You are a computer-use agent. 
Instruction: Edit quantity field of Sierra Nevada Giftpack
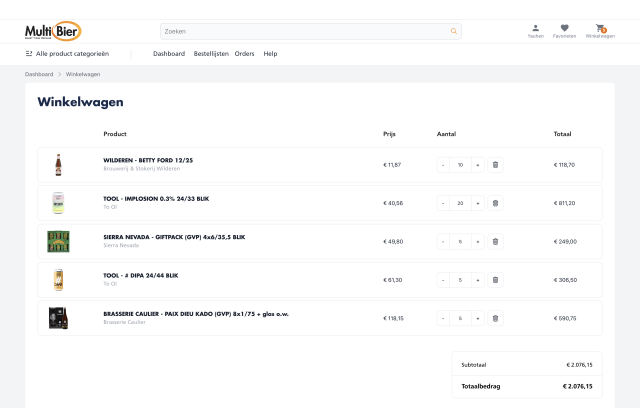coord(460,242)
